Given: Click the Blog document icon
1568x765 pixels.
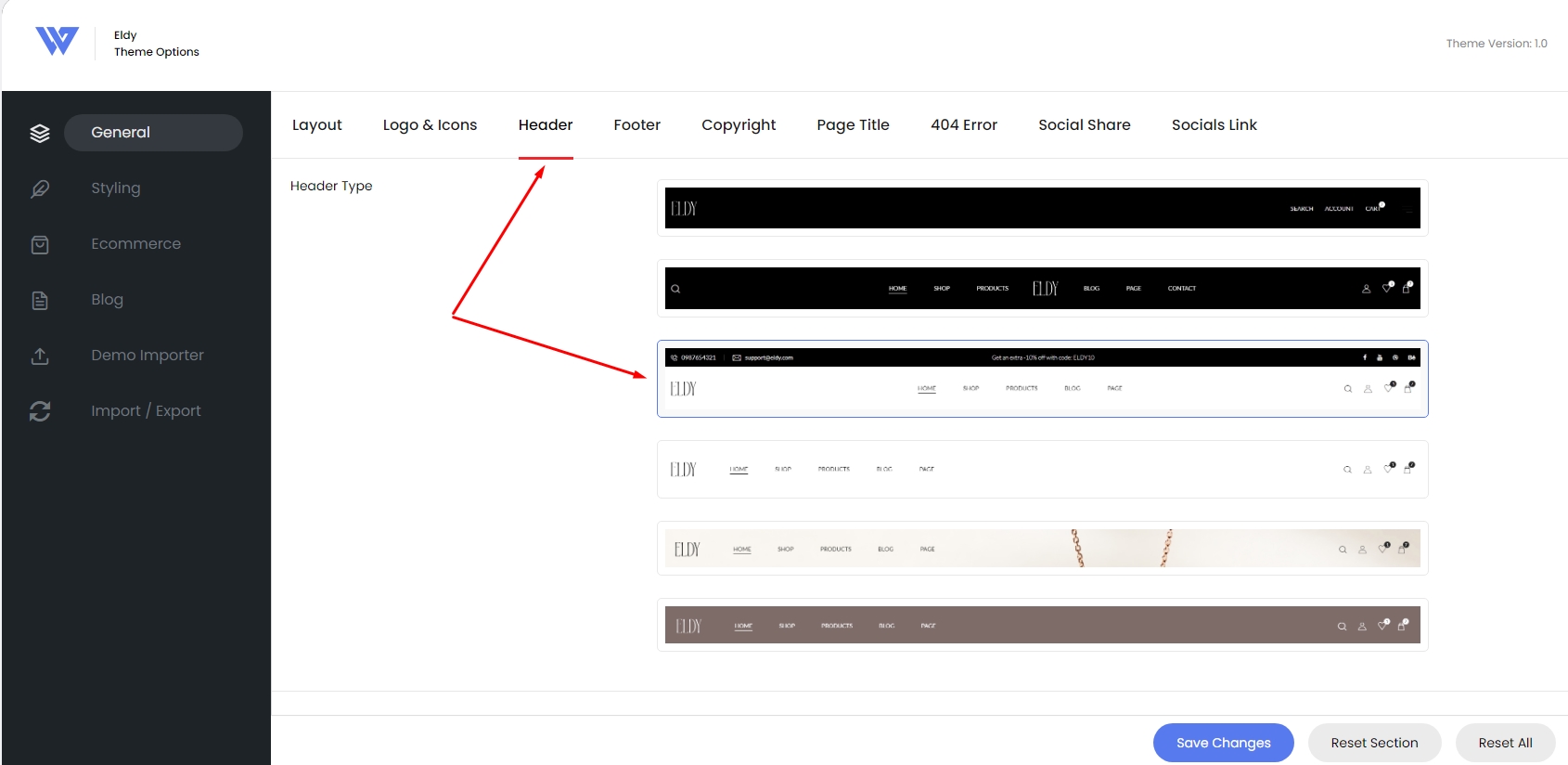Looking at the screenshot, I should pos(40,300).
